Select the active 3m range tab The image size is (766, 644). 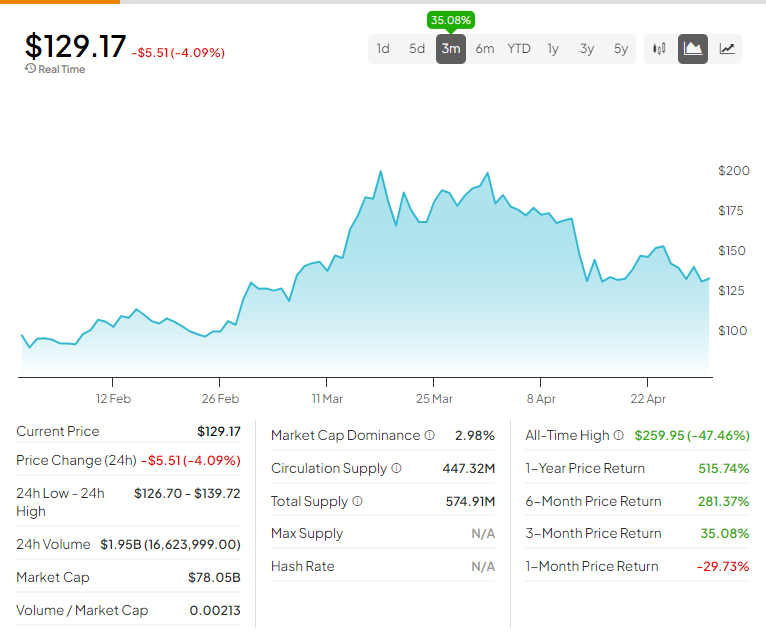451,48
